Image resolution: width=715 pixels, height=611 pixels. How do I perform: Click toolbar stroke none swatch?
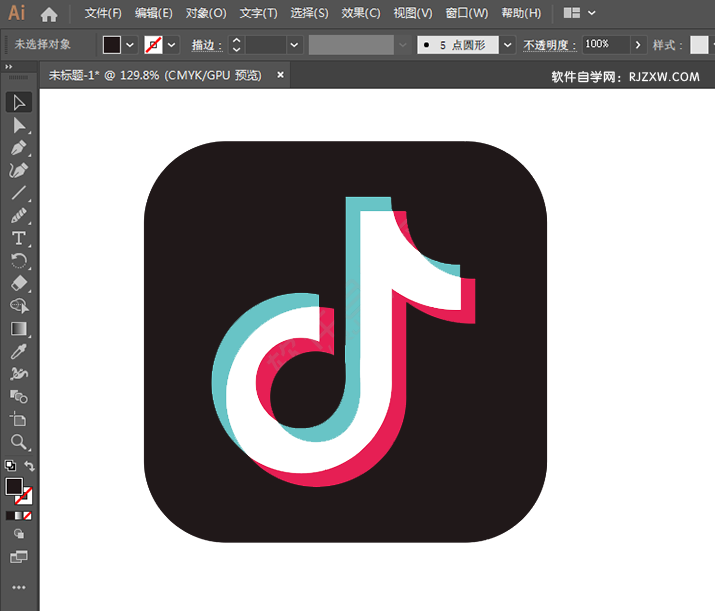click(25, 497)
